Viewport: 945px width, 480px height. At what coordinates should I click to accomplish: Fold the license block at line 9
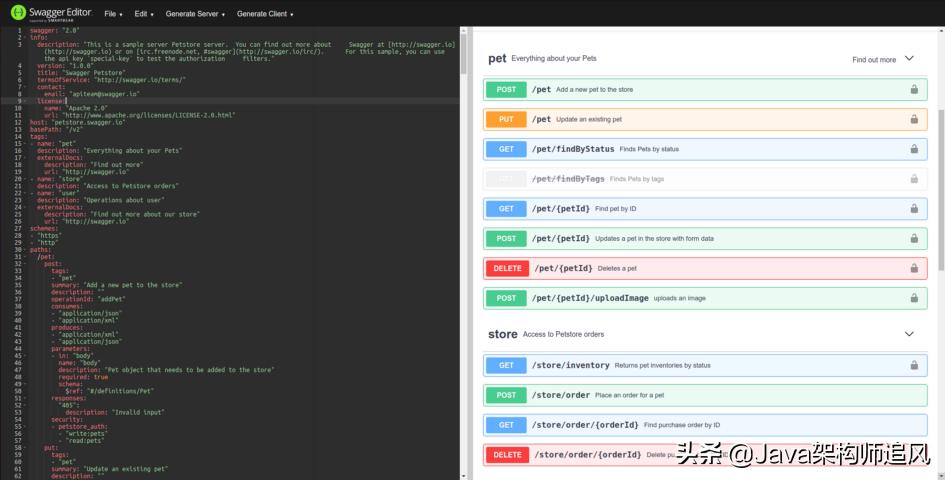pos(27,101)
